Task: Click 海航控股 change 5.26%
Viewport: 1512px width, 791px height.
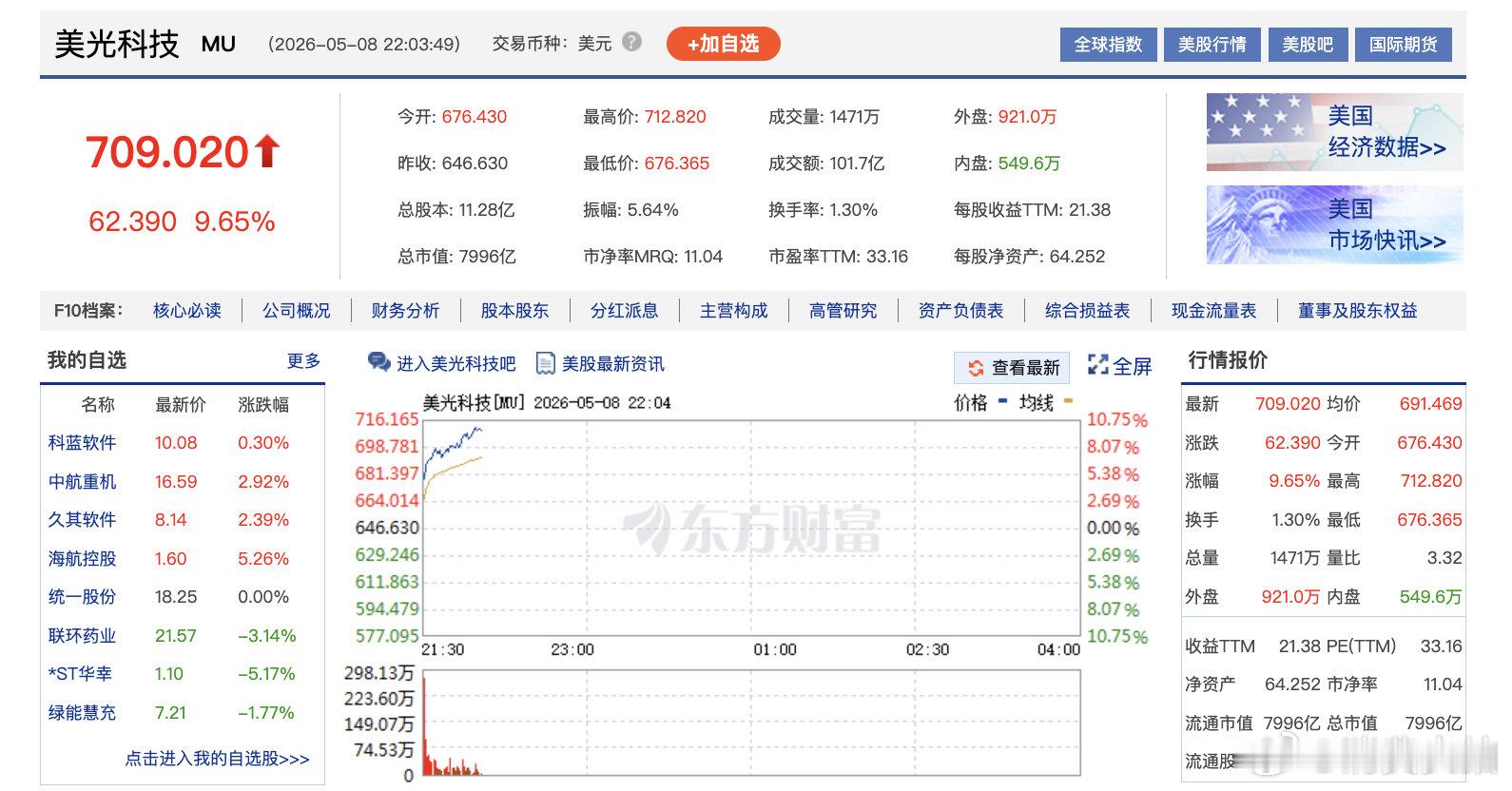Action: (x=263, y=559)
